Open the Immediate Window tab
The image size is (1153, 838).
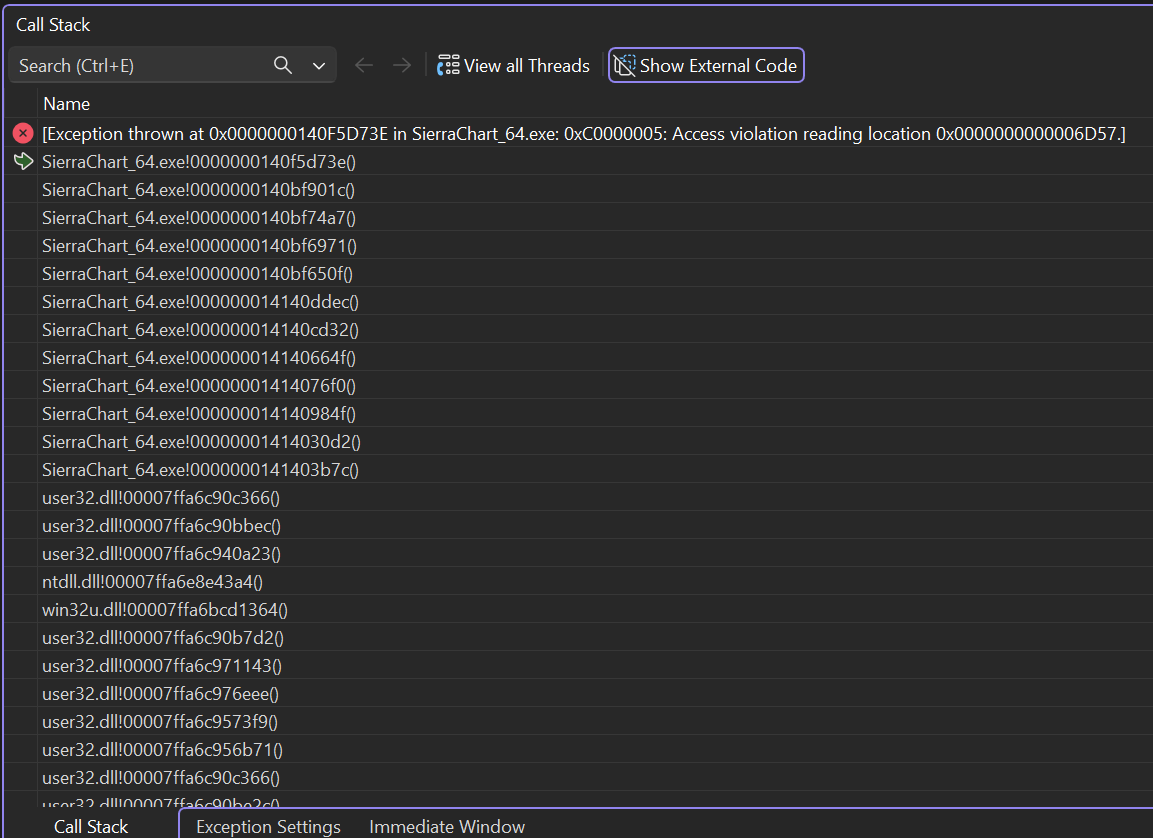[x=447, y=826]
